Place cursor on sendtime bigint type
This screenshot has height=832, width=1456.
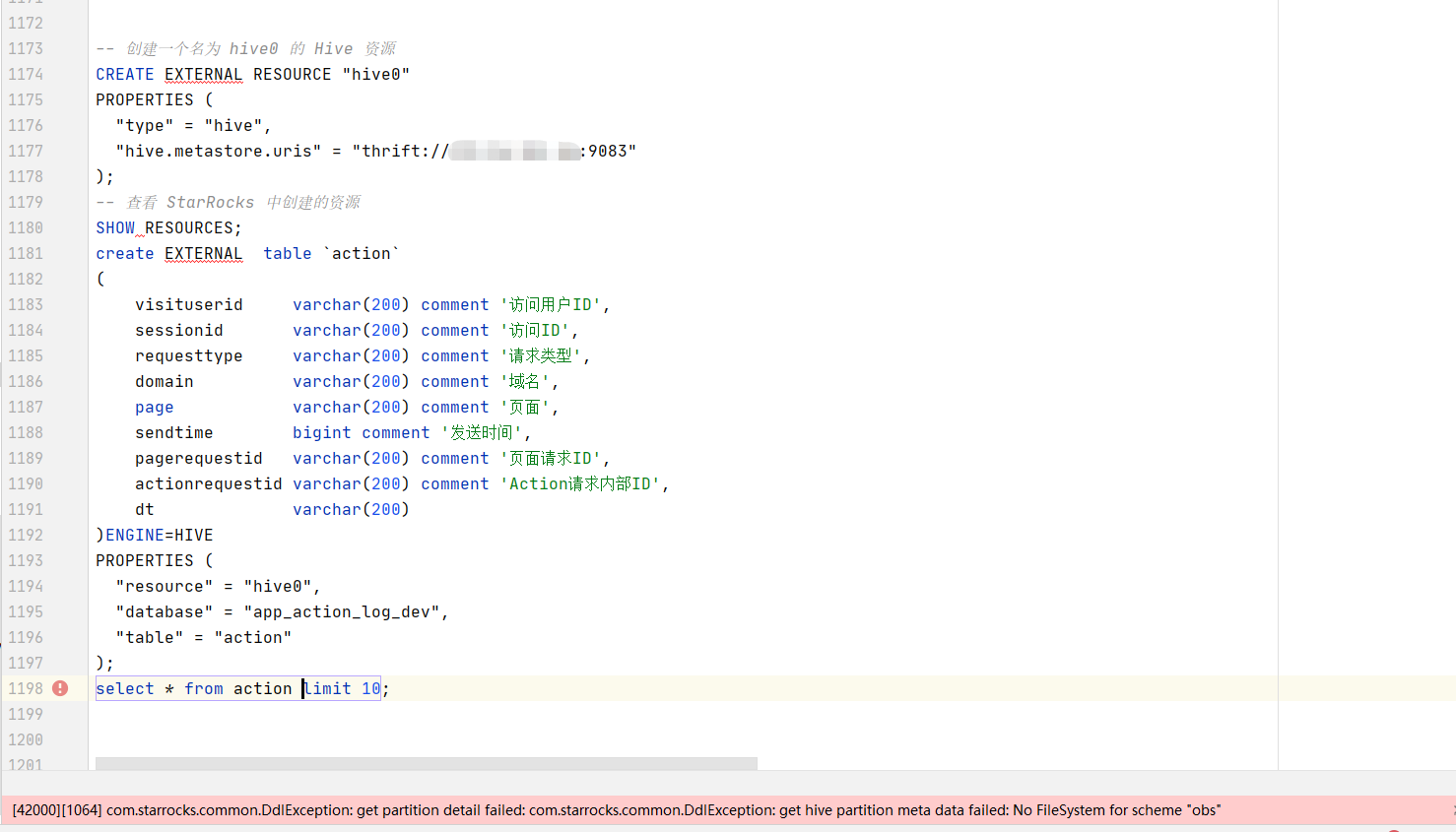(x=321, y=432)
